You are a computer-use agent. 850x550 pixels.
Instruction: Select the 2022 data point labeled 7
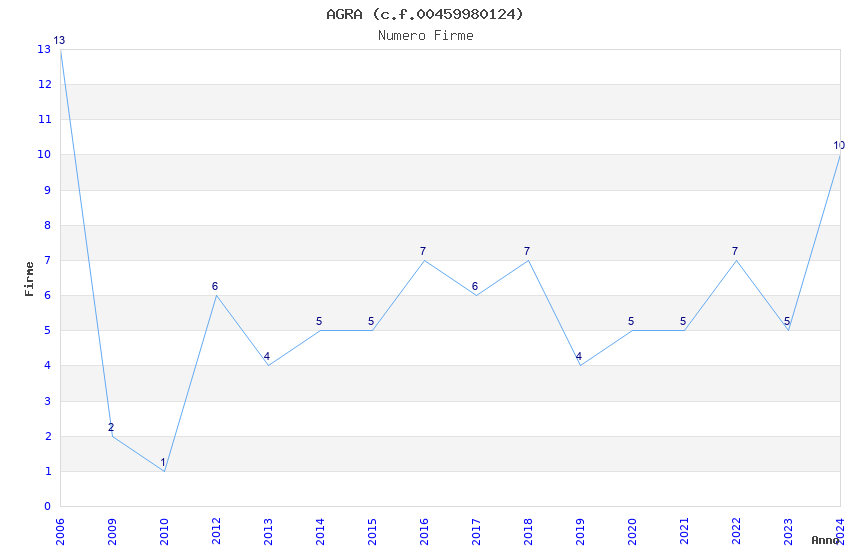point(736,261)
